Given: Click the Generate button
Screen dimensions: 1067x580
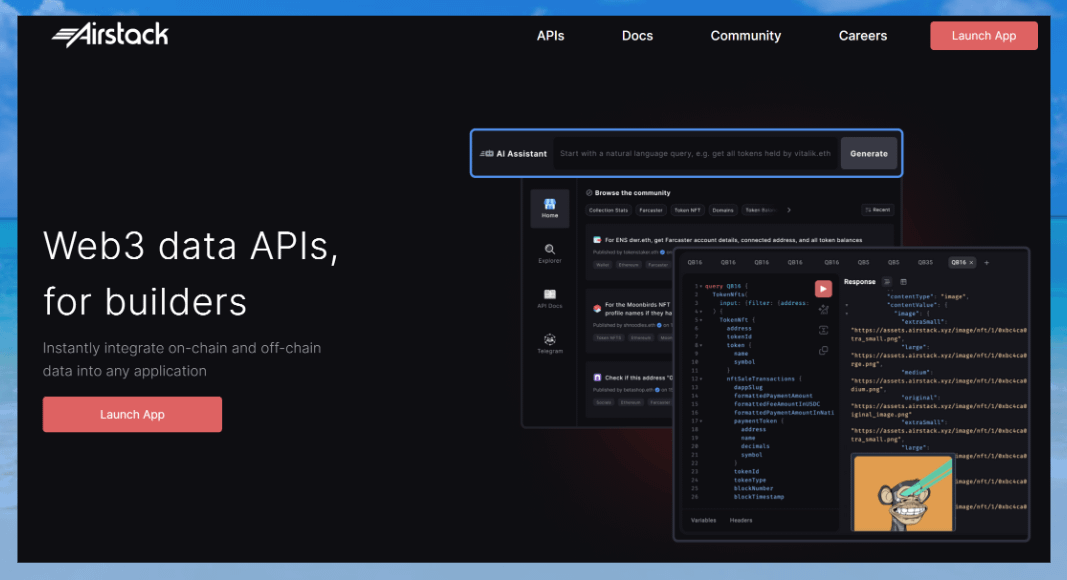Looking at the screenshot, I should (x=868, y=154).
